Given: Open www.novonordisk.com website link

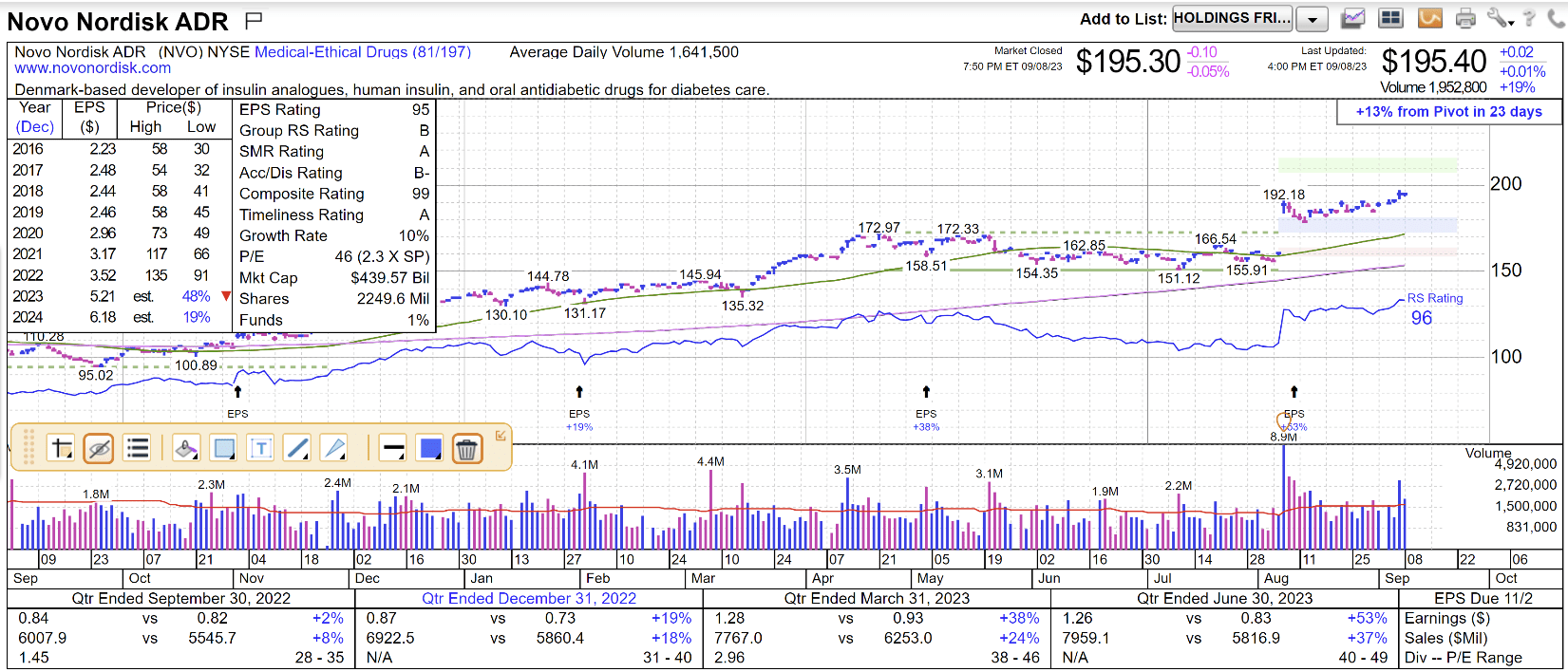Looking at the screenshot, I should click(x=93, y=68).
